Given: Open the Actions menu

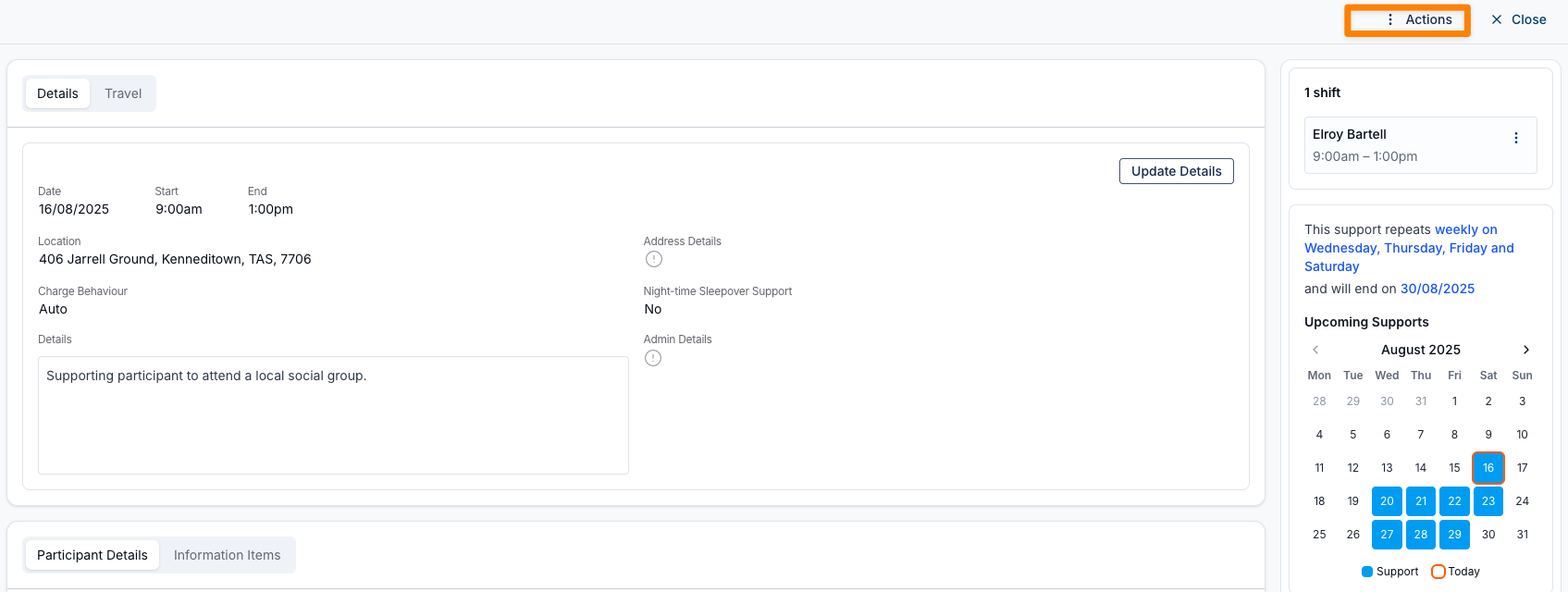Looking at the screenshot, I should point(1407,19).
